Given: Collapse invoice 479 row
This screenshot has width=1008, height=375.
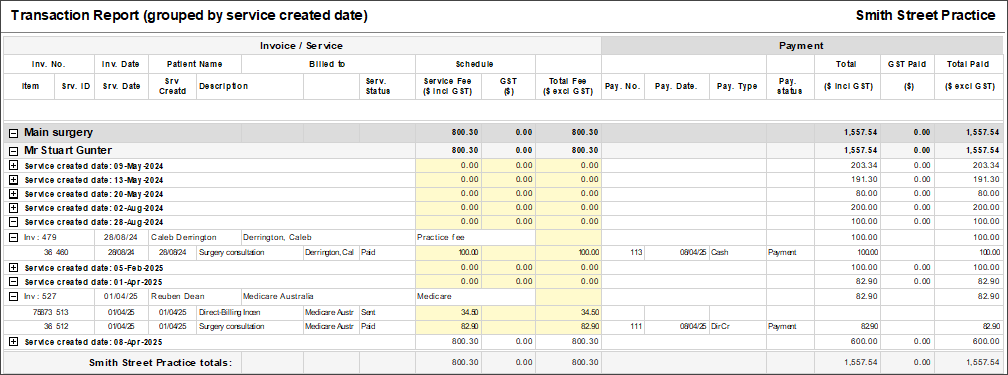Looking at the screenshot, I should click(x=14, y=237).
